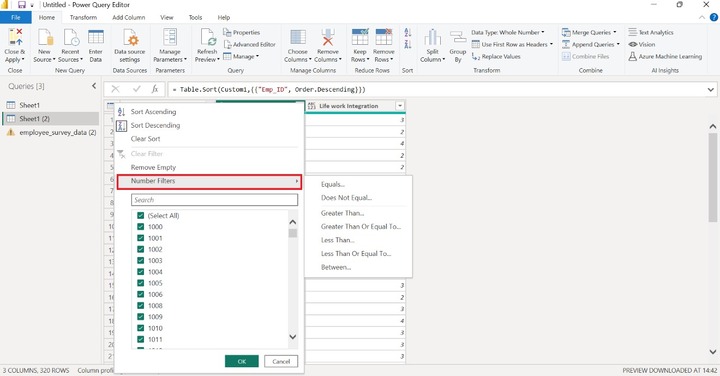Choose Greater Than Or Equal To filter

361,226
